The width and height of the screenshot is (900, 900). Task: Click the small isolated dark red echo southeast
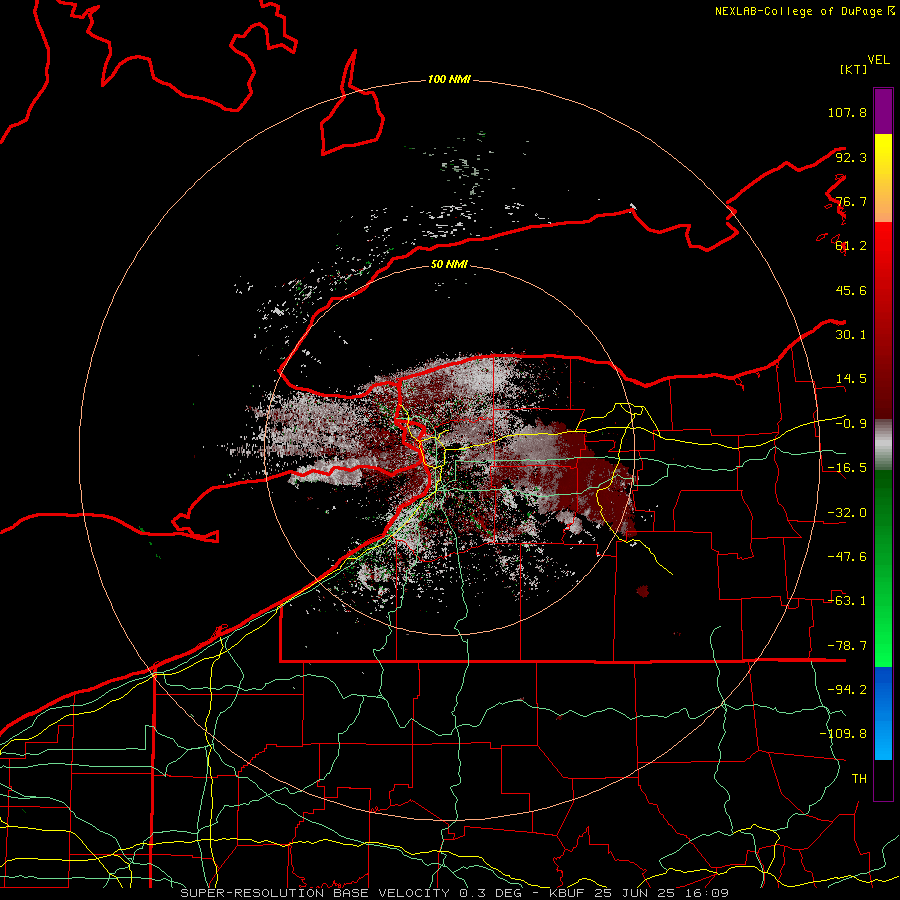click(x=643, y=591)
